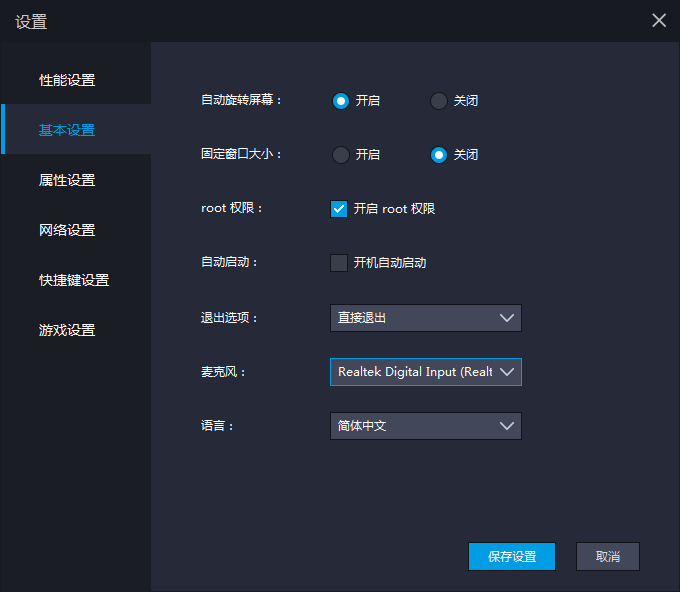Check the 开机自动启动 checkbox

click(339, 263)
